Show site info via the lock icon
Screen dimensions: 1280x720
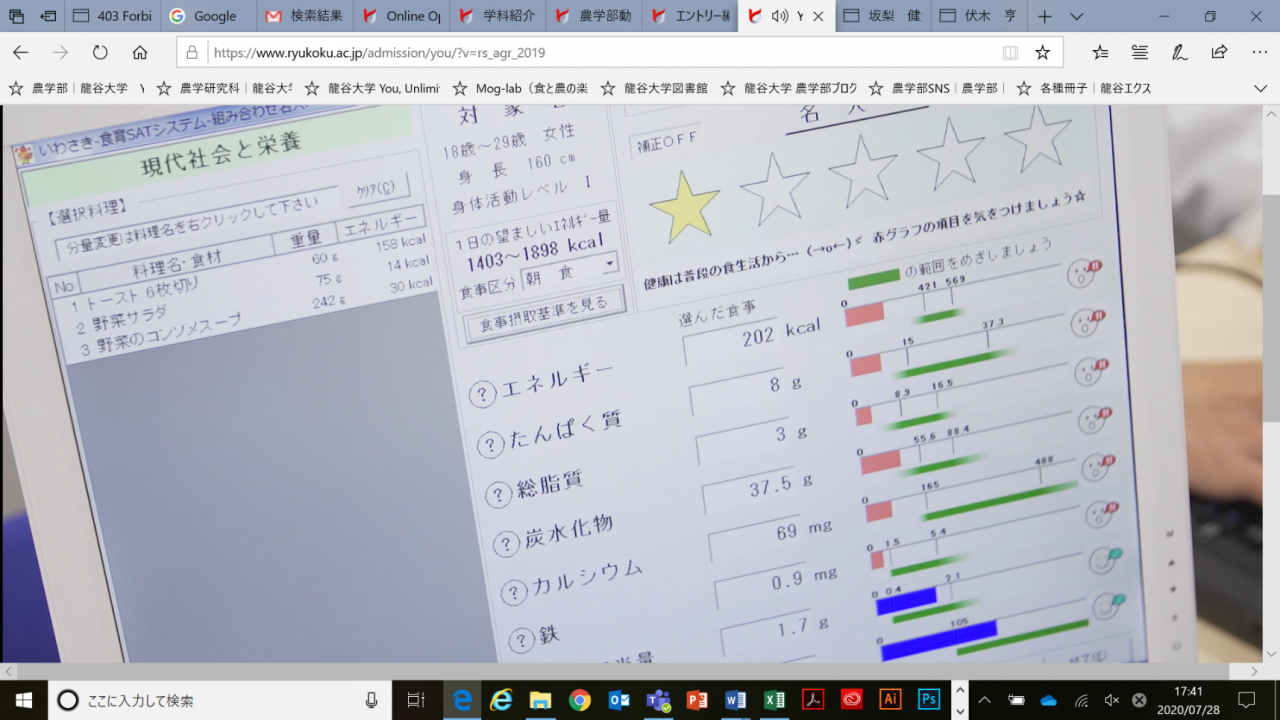coord(193,52)
